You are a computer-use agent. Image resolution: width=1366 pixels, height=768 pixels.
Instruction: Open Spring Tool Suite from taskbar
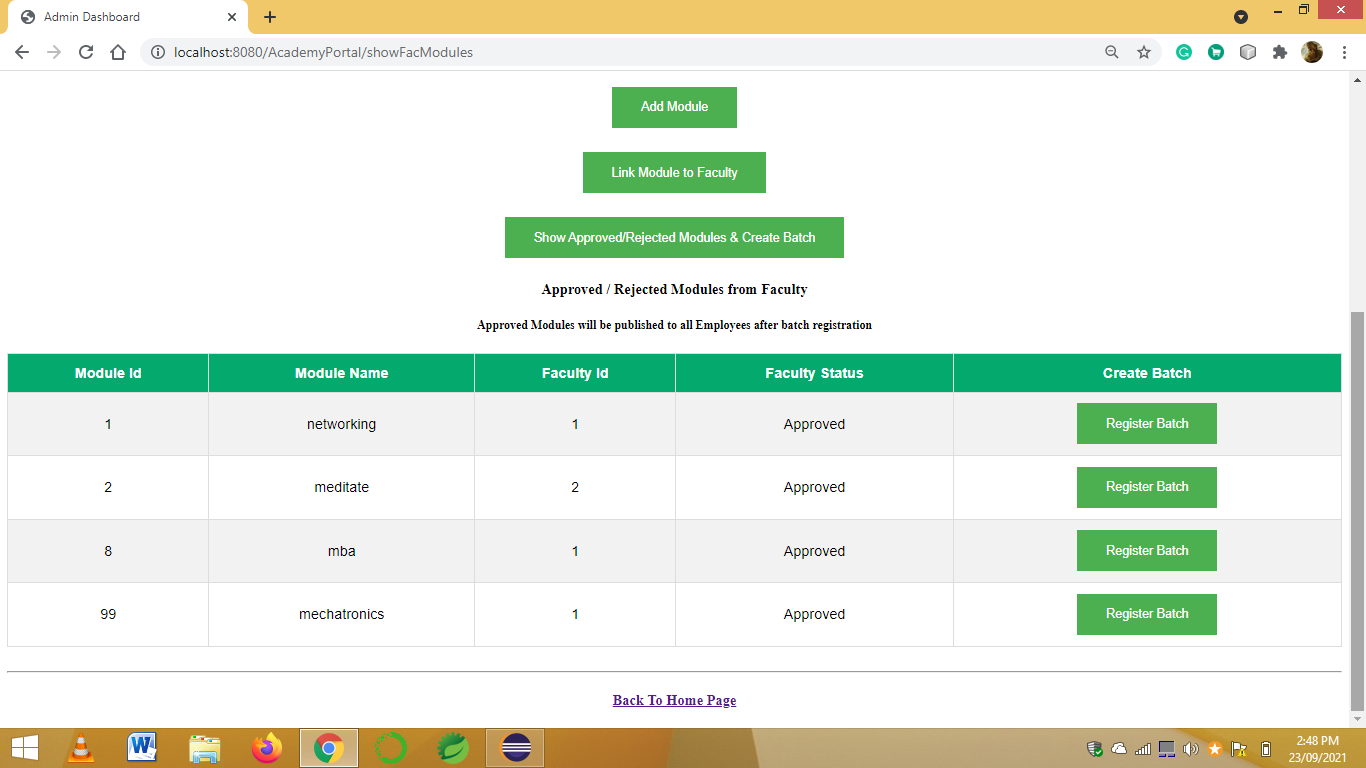point(453,748)
